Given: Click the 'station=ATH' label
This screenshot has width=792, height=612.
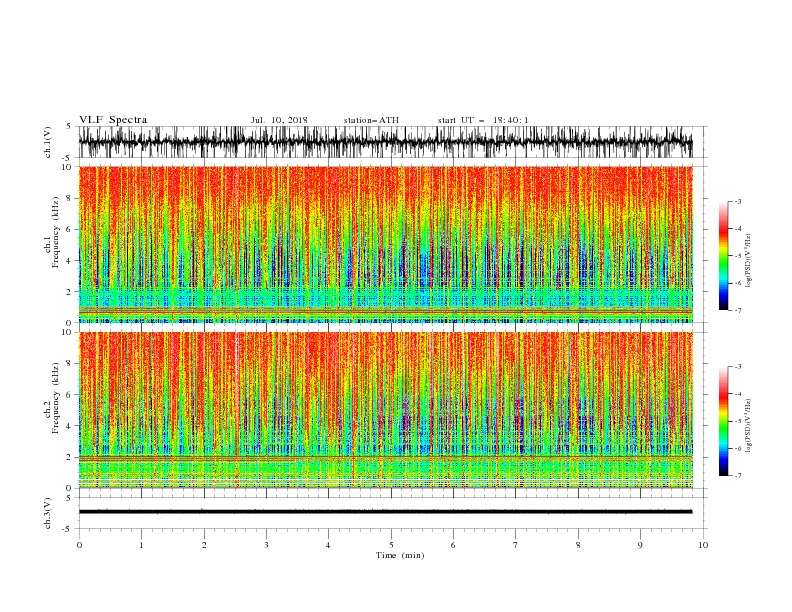Looking at the screenshot, I should [x=371, y=120].
